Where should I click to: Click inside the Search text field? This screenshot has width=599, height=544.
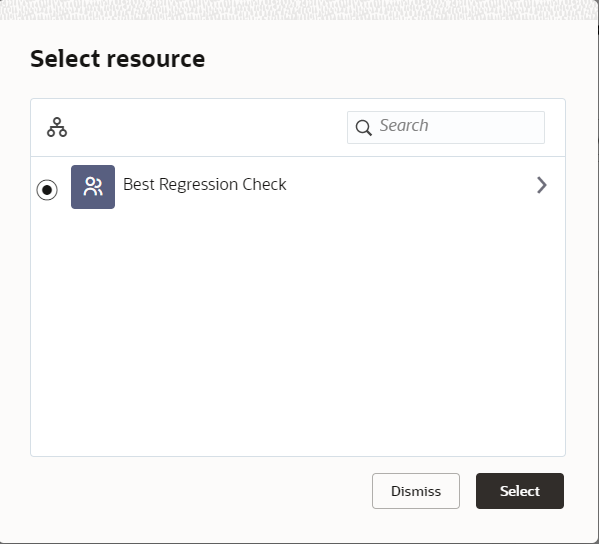tap(446, 128)
